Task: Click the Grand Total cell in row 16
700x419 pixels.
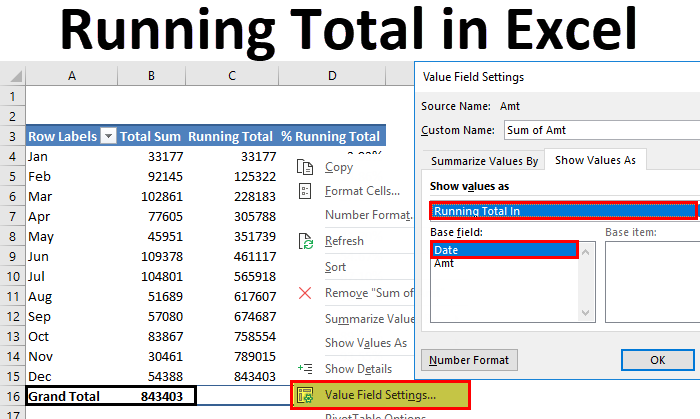Action: coord(64,396)
